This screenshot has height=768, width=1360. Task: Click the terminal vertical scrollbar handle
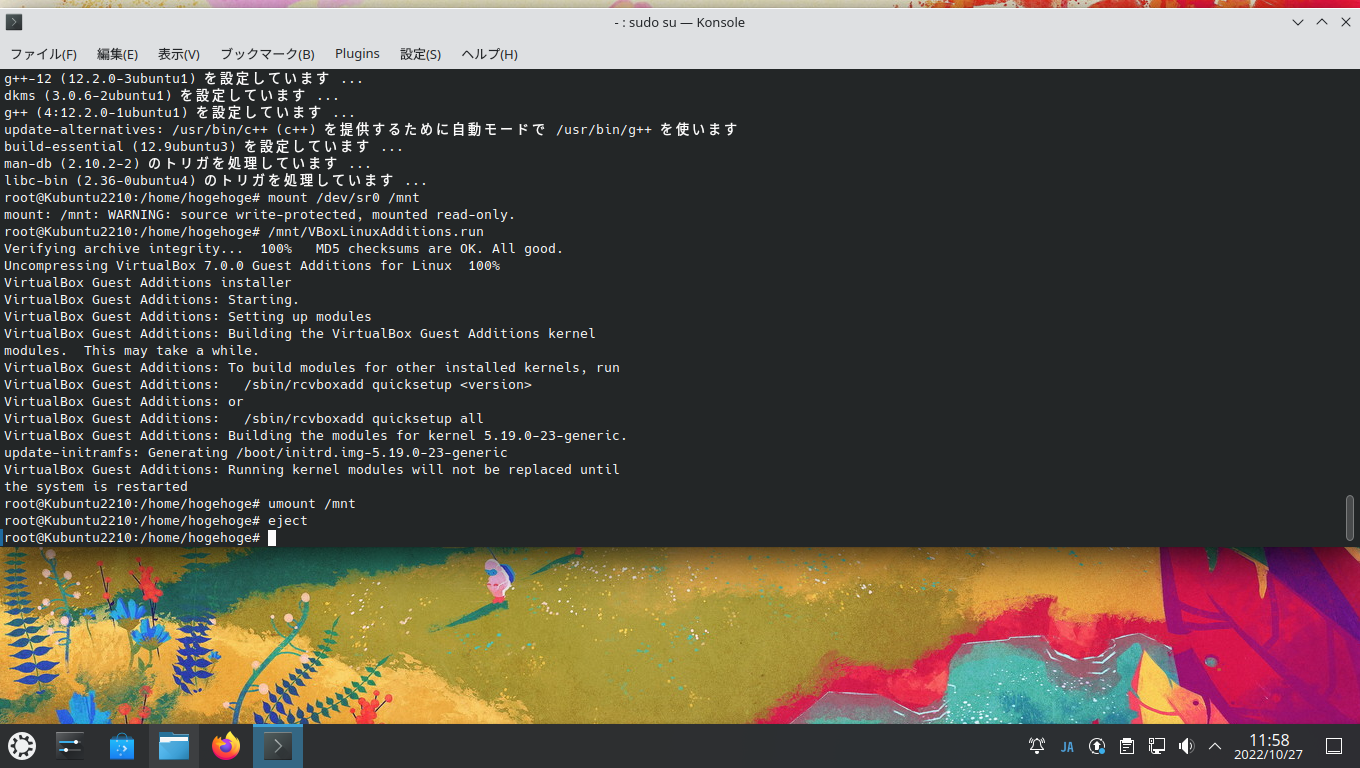point(1350,518)
